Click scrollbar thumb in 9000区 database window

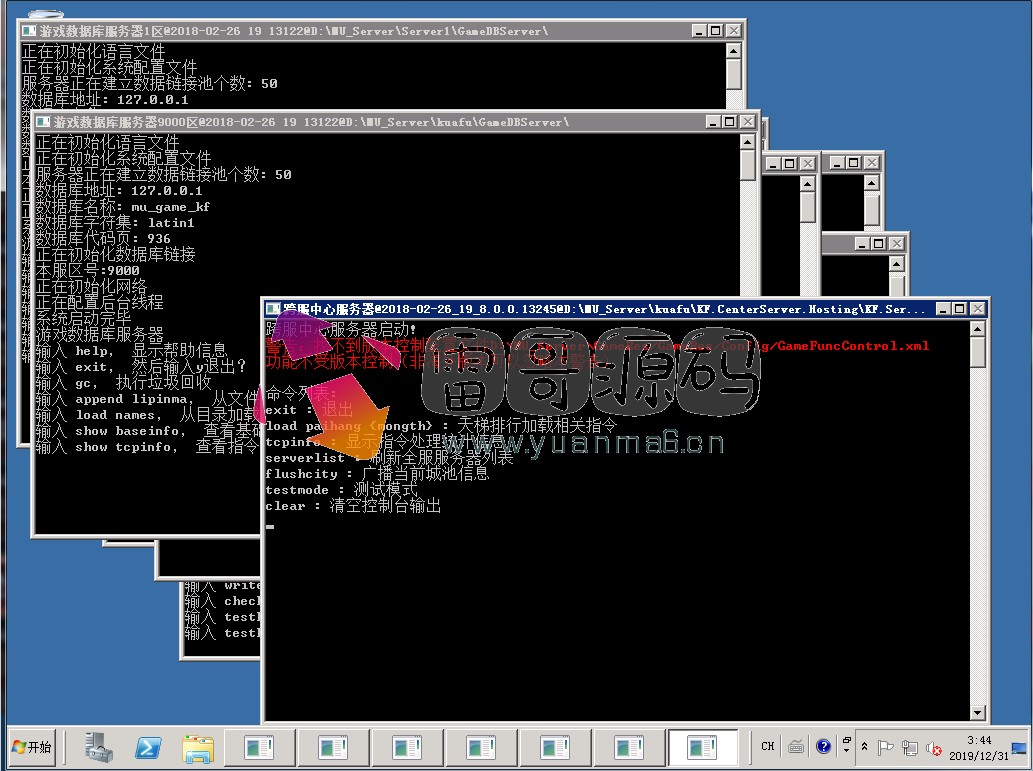[x=747, y=165]
